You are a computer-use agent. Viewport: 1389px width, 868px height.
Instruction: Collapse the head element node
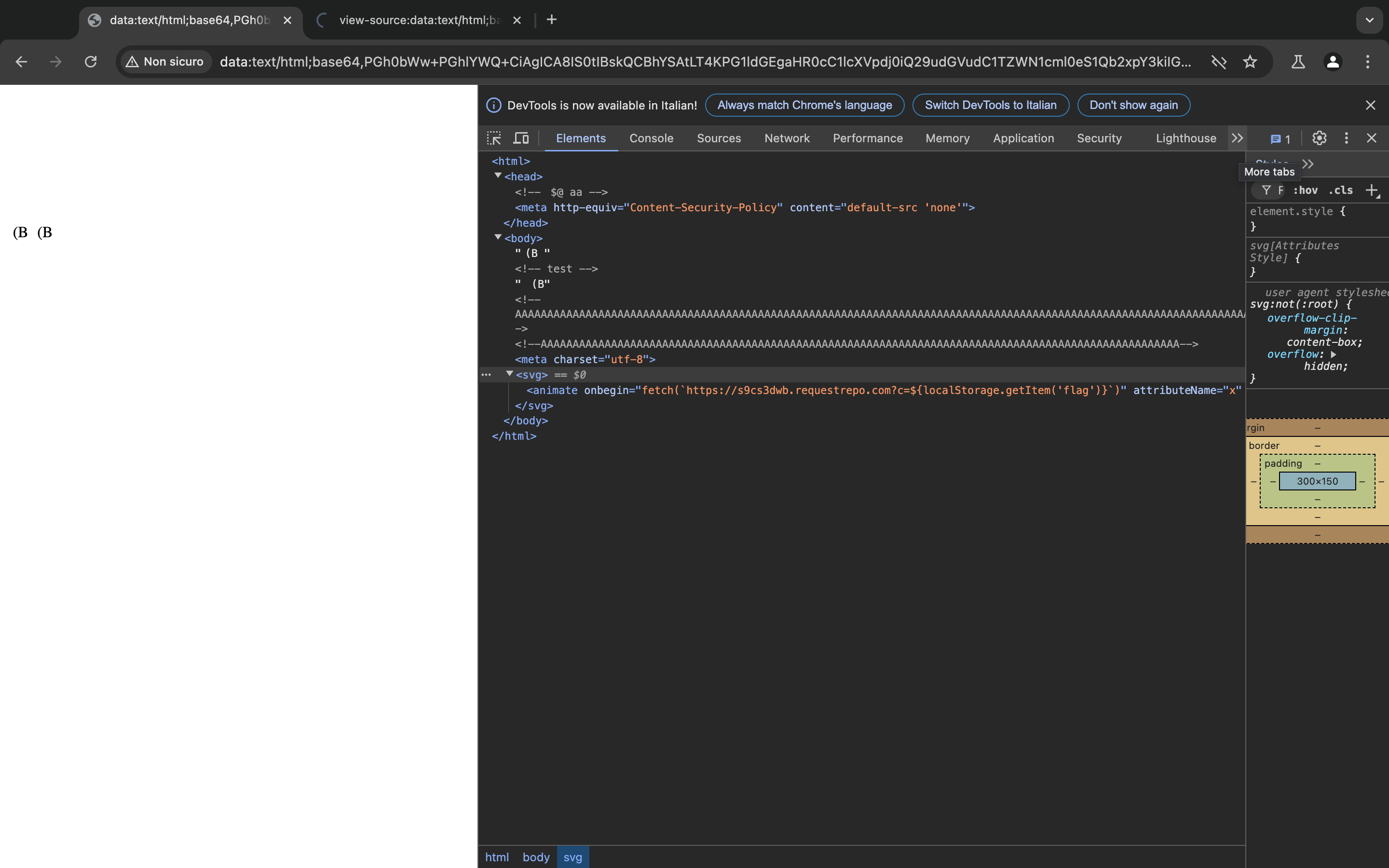click(x=498, y=176)
